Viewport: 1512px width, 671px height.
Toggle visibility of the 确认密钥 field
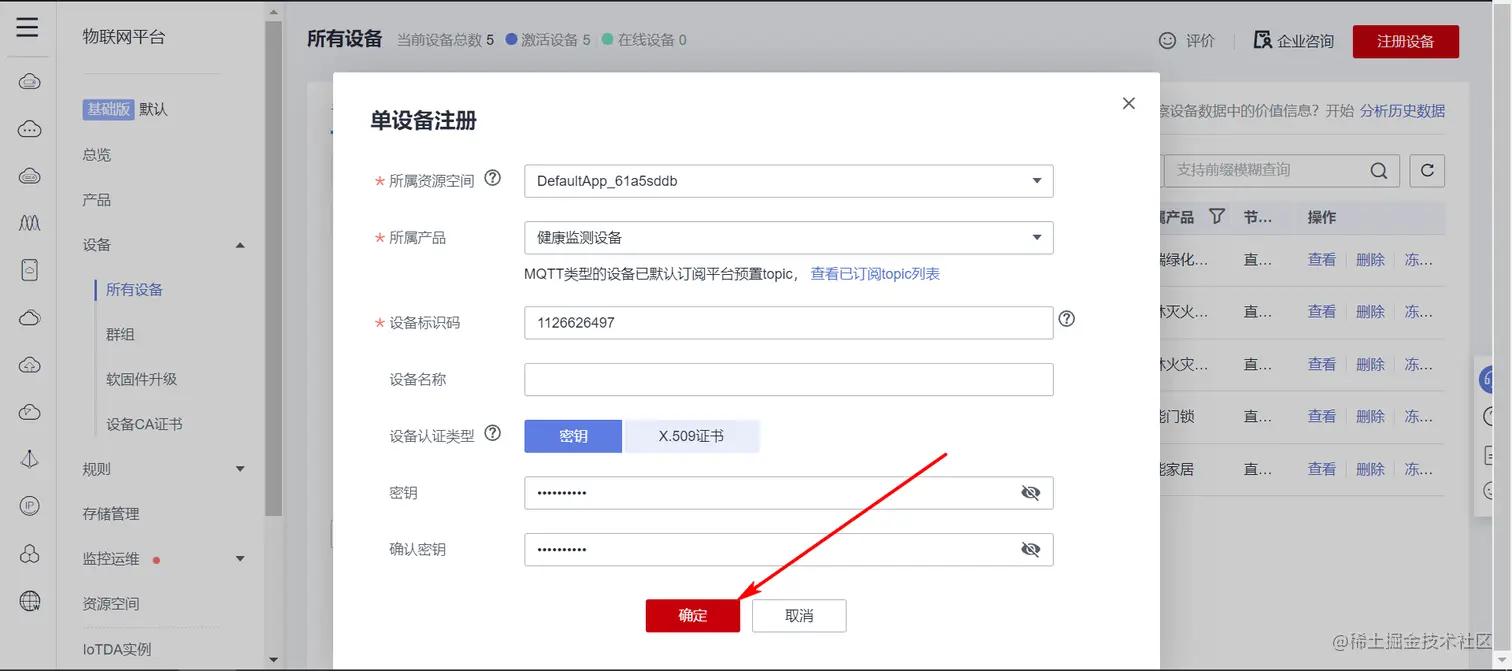(x=1031, y=549)
